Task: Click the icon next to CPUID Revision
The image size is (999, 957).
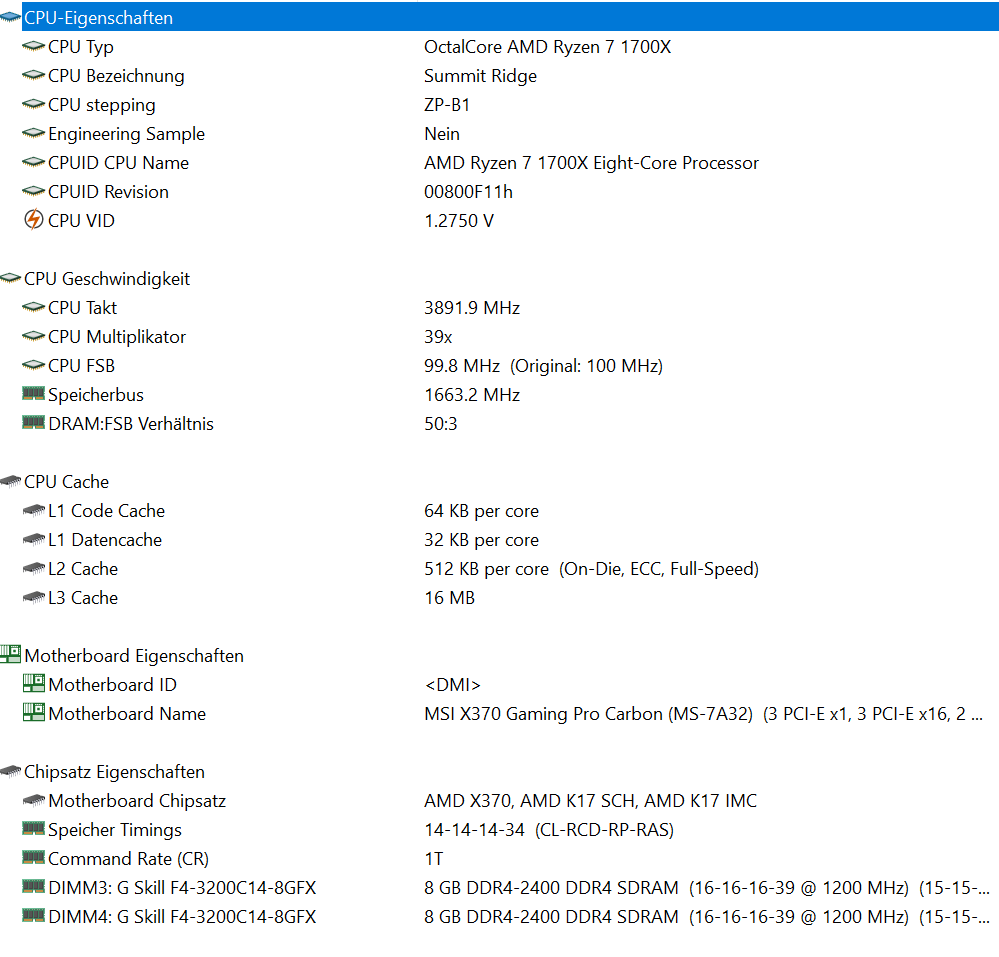Action: [x=33, y=191]
